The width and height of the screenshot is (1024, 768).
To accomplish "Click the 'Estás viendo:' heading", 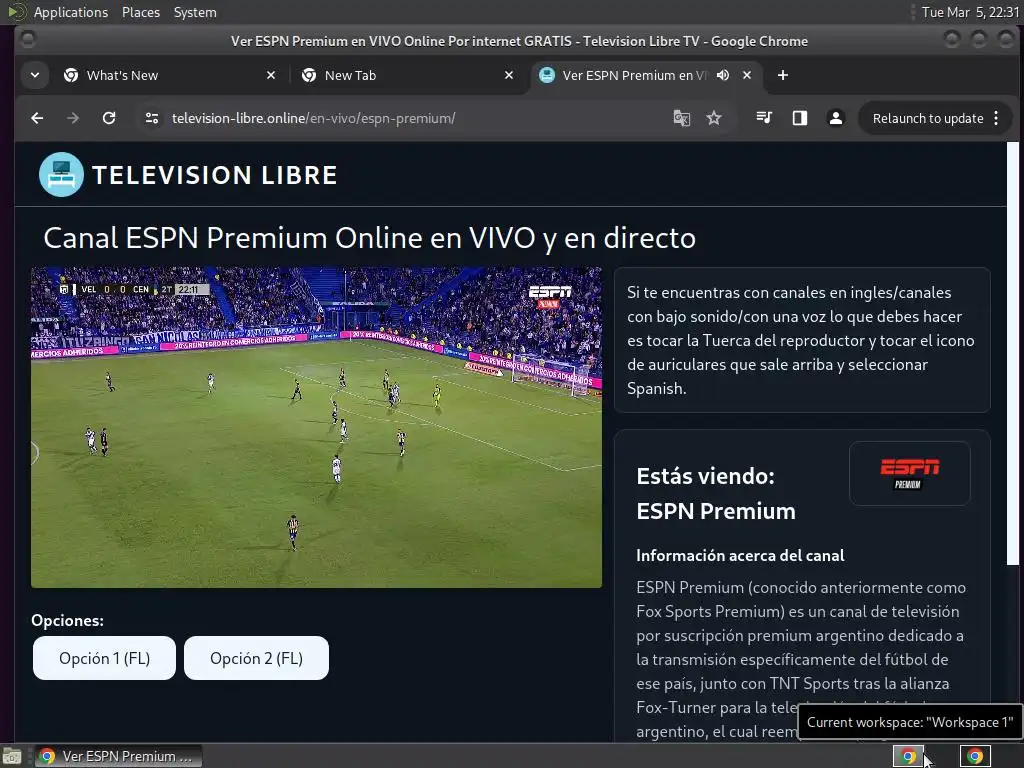I will tap(705, 476).
